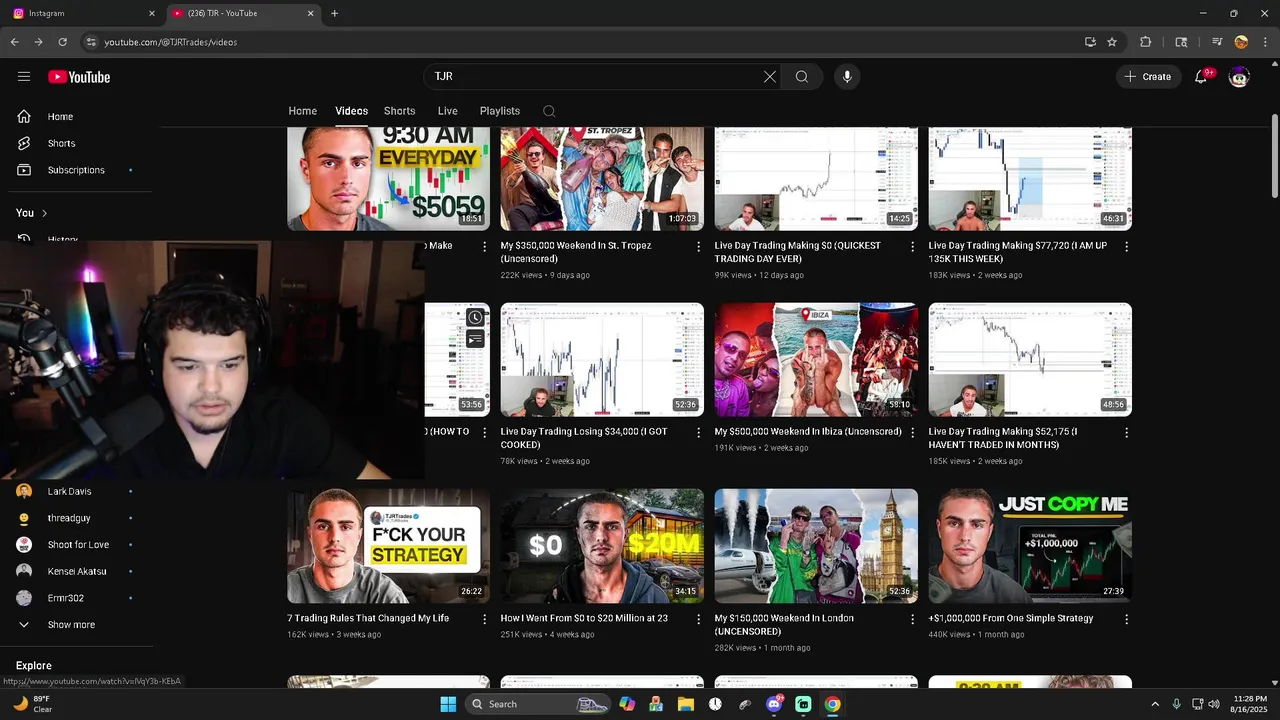Switch to channel Home tab
Screen dimensions: 1280x720
tap(302, 111)
